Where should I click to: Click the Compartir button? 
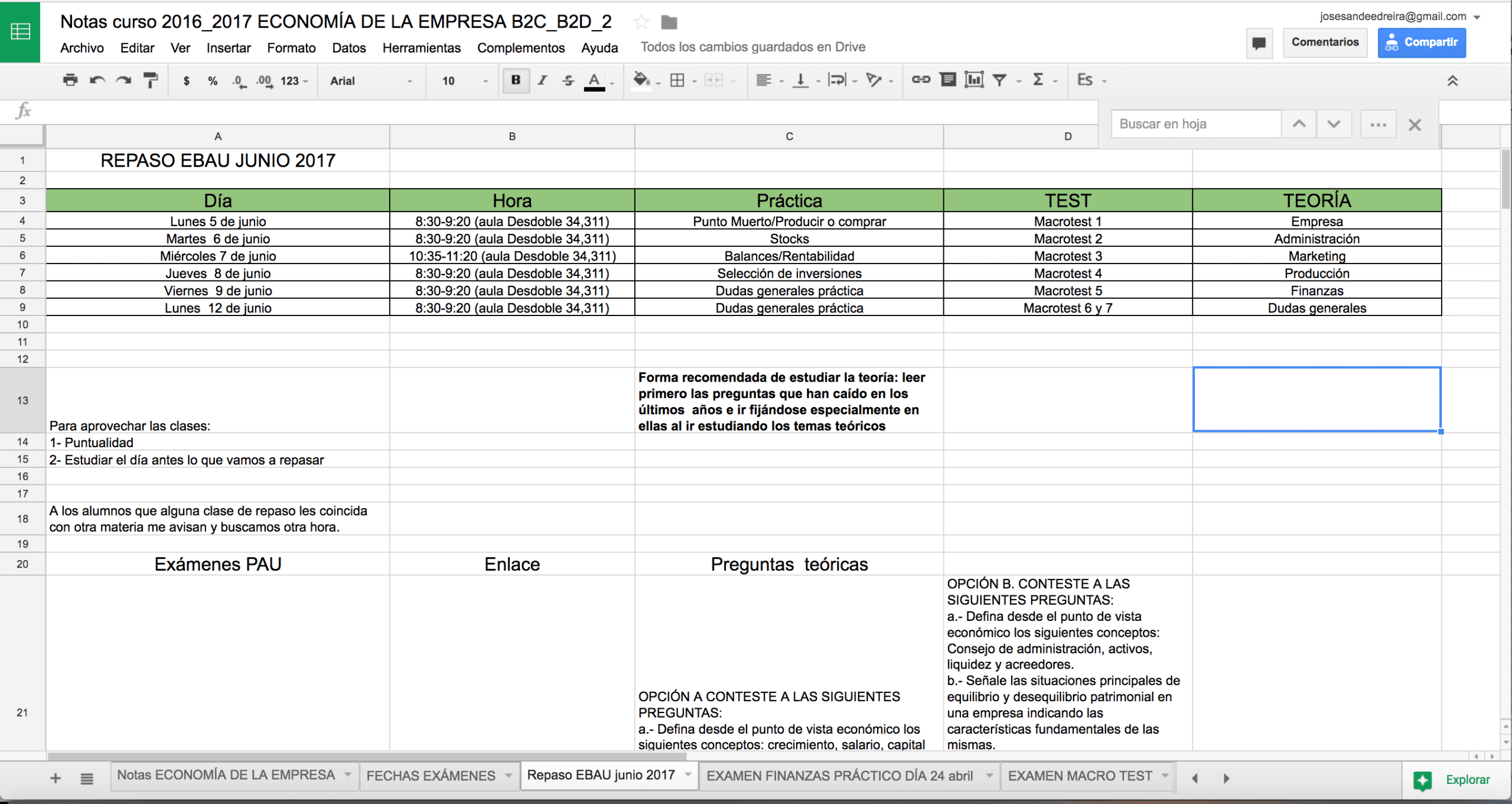pos(1422,43)
